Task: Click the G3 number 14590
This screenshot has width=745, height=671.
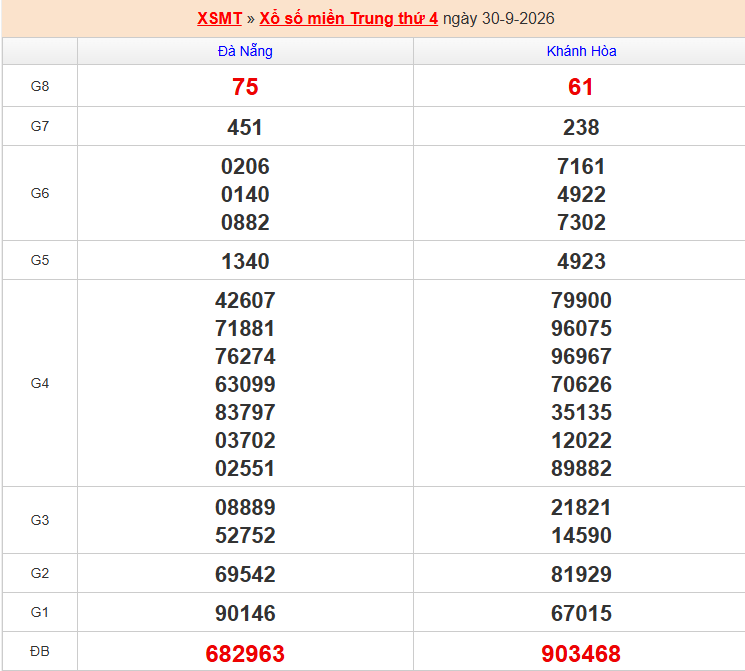Action: coord(581,536)
